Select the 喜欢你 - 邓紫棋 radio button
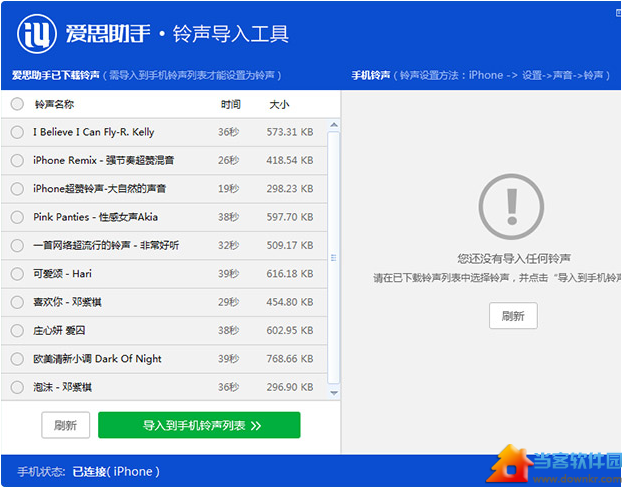This screenshot has height=489, width=622. pos(17,302)
